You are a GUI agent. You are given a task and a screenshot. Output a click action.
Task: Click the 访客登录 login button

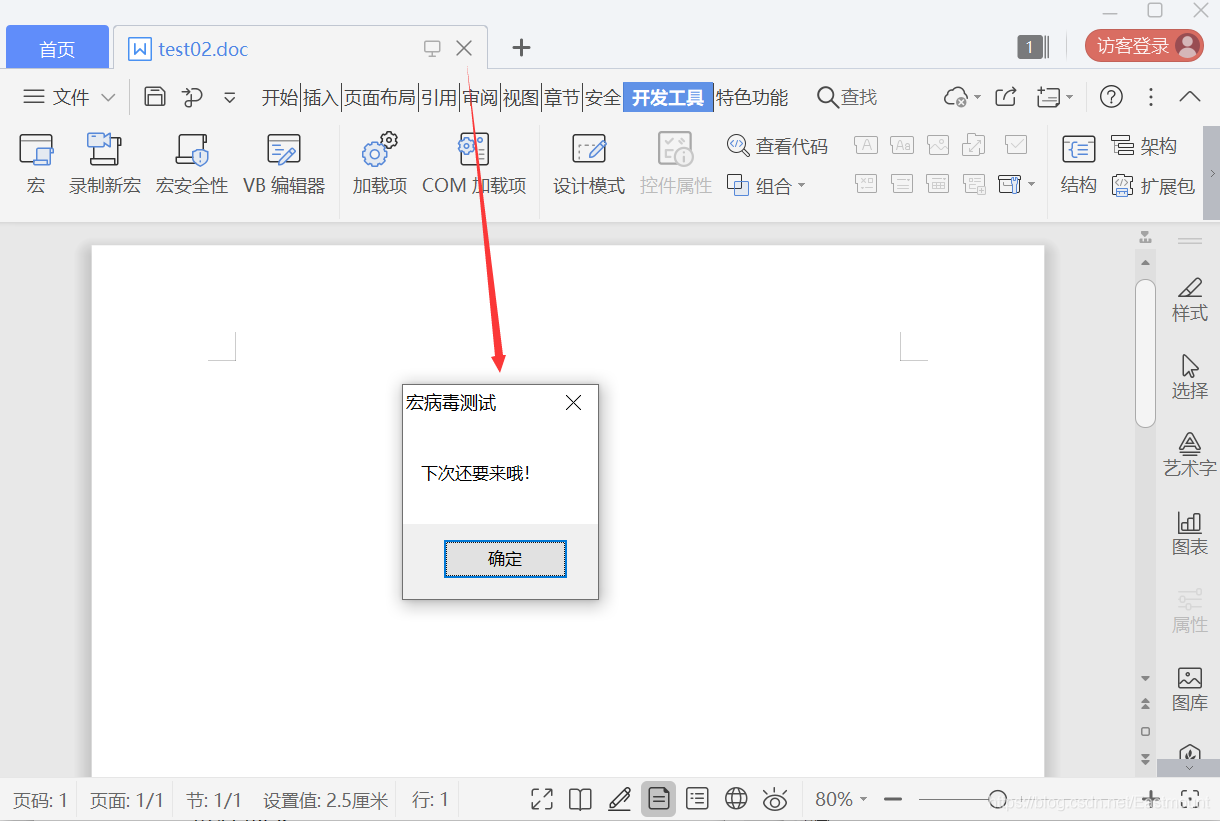click(x=1144, y=46)
